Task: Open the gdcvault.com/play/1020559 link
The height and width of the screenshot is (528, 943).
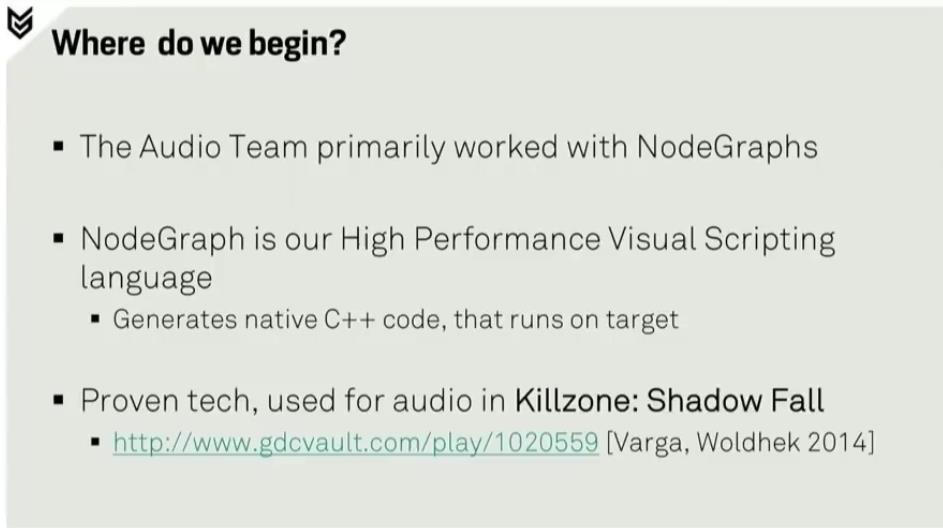Action: (355, 443)
